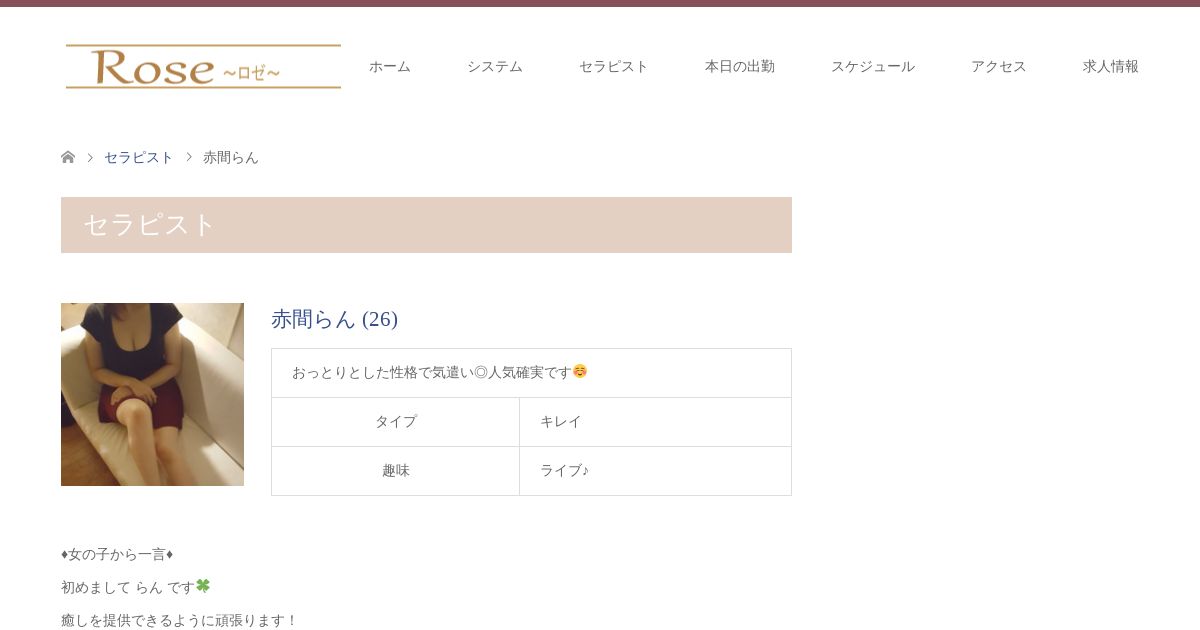
Task: Click the smiling emoji in the profile description
Action: pyautogui.click(x=580, y=371)
